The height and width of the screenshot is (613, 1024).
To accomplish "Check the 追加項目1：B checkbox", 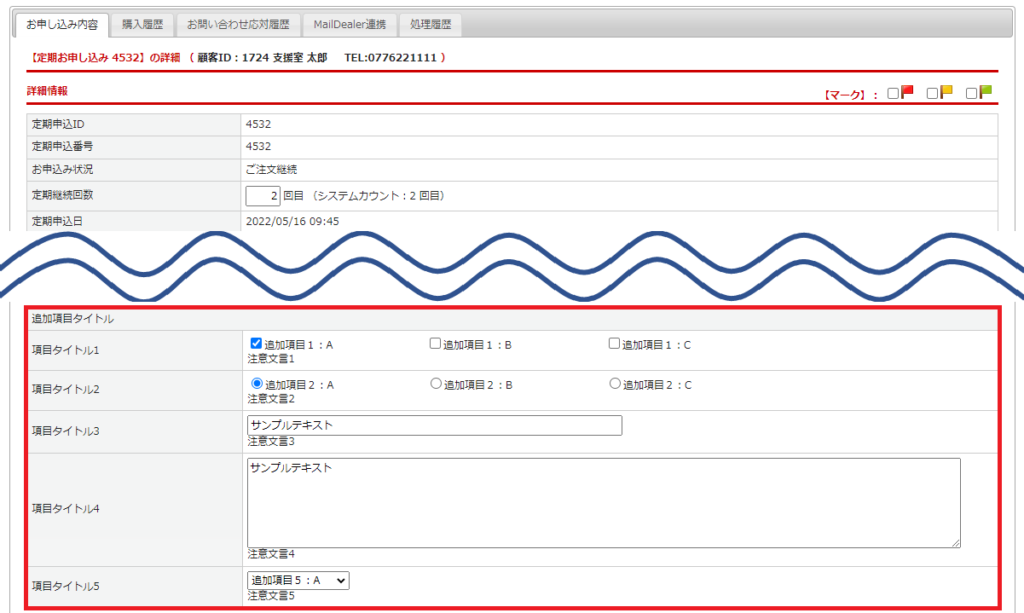I will coord(435,344).
